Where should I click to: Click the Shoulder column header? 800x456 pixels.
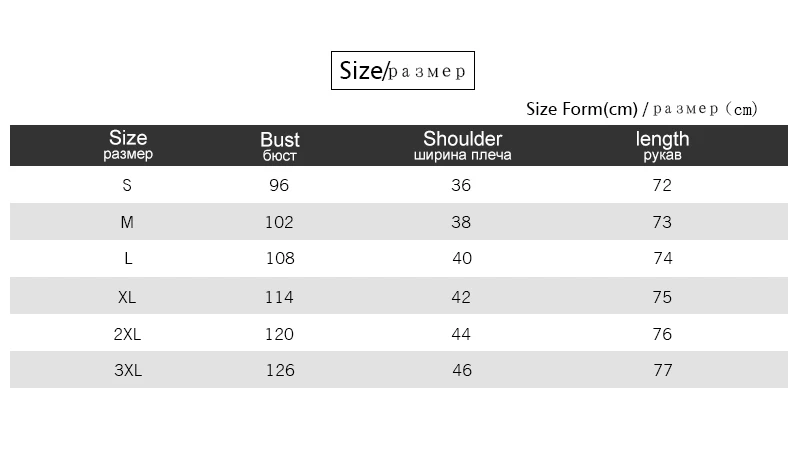click(462, 145)
